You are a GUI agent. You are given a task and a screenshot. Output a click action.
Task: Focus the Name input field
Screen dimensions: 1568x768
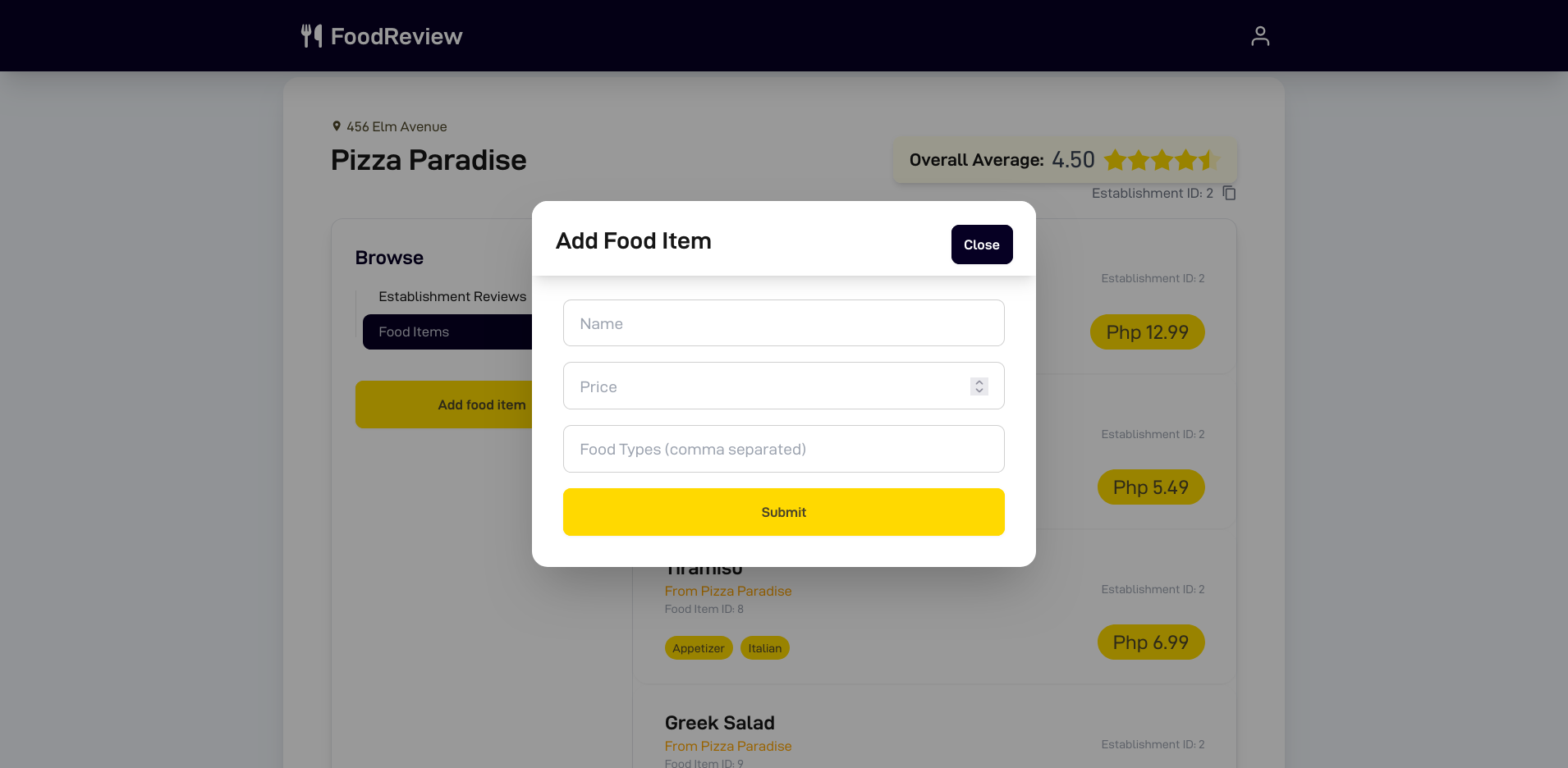(783, 322)
